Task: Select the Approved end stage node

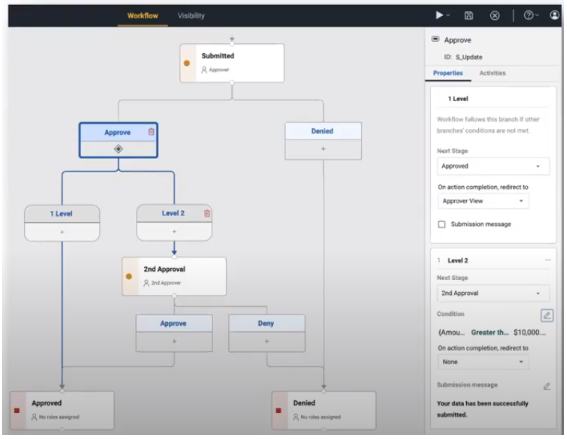Action: pyautogui.click(x=62, y=410)
